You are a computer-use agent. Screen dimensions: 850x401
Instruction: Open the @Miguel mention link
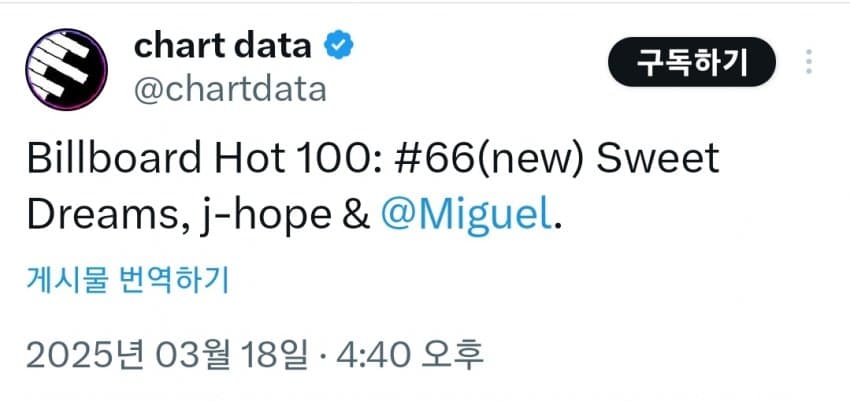pos(466,216)
